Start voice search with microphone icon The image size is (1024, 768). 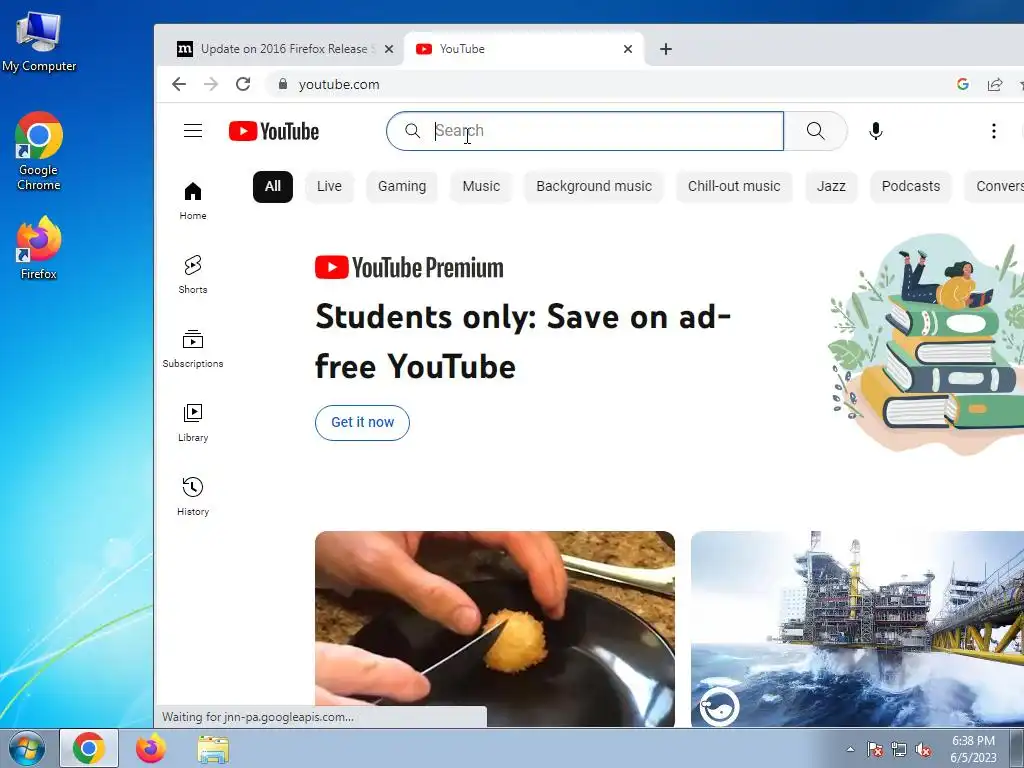click(x=876, y=131)
